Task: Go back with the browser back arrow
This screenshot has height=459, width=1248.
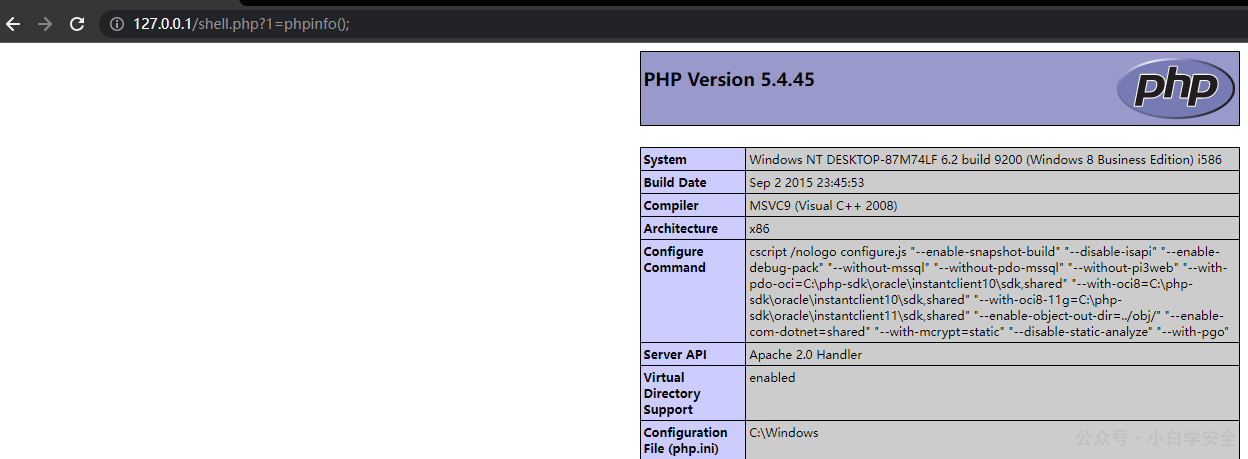Action: tap(13, 24)
